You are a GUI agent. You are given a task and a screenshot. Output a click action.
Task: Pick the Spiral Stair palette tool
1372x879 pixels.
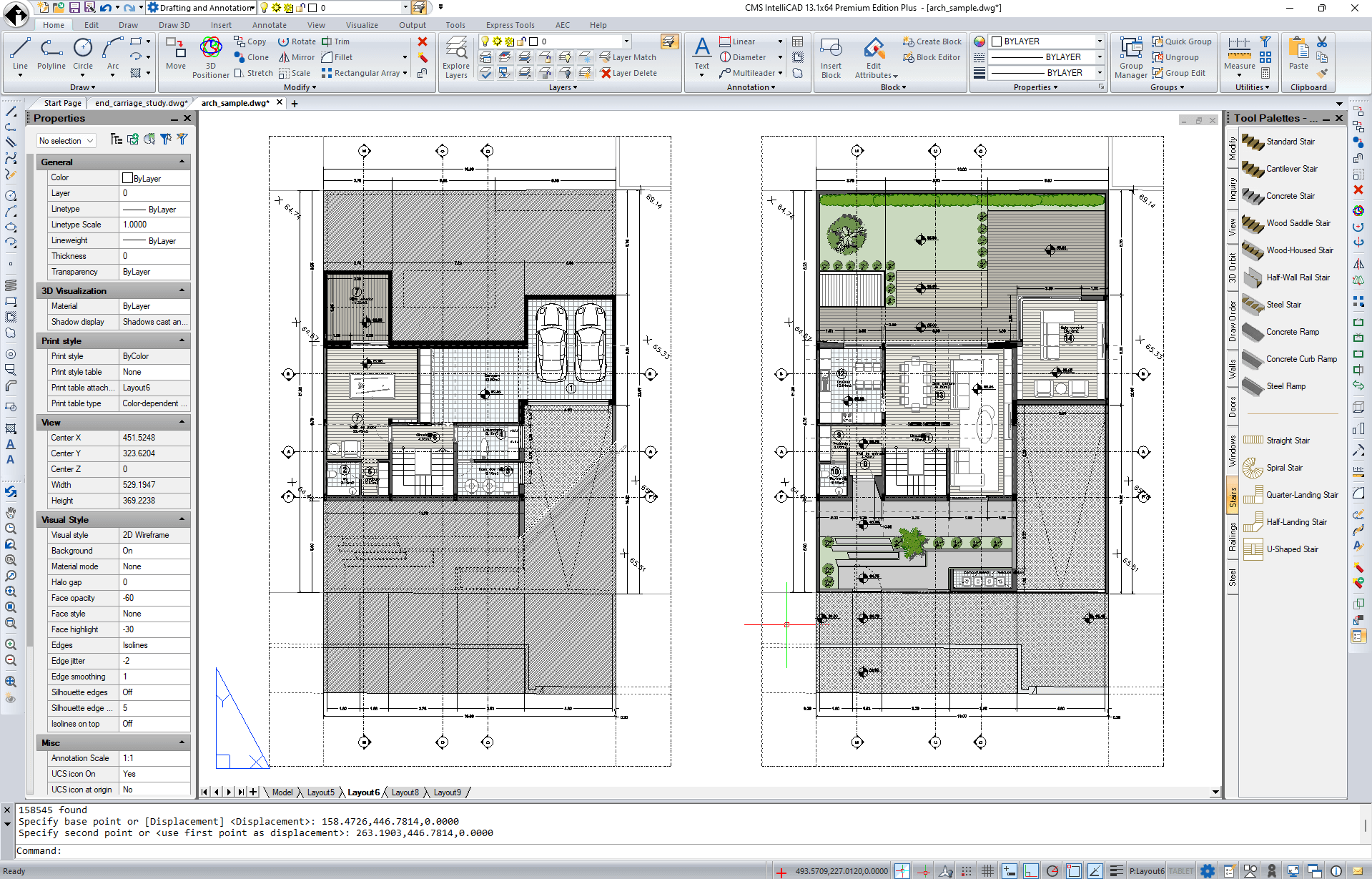[x=1284, y=468]
